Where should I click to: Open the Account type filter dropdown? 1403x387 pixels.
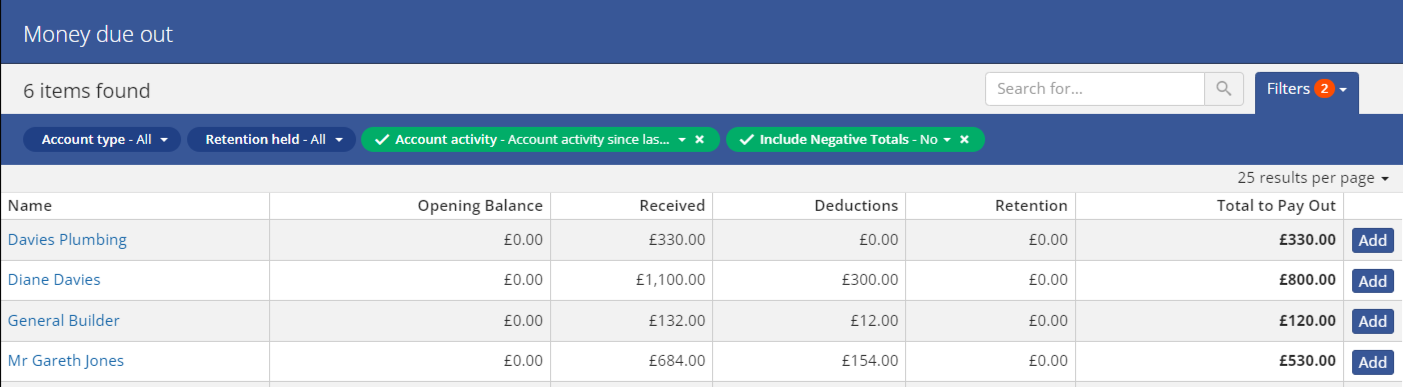point(102,140)
